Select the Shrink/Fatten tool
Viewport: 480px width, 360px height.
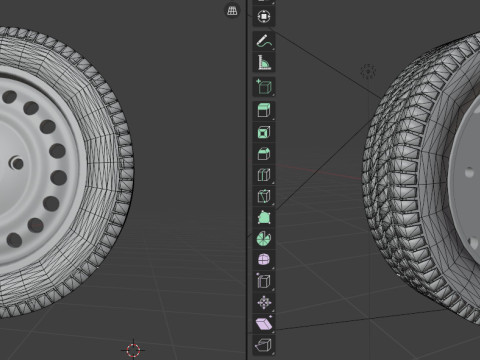(264, 302)
